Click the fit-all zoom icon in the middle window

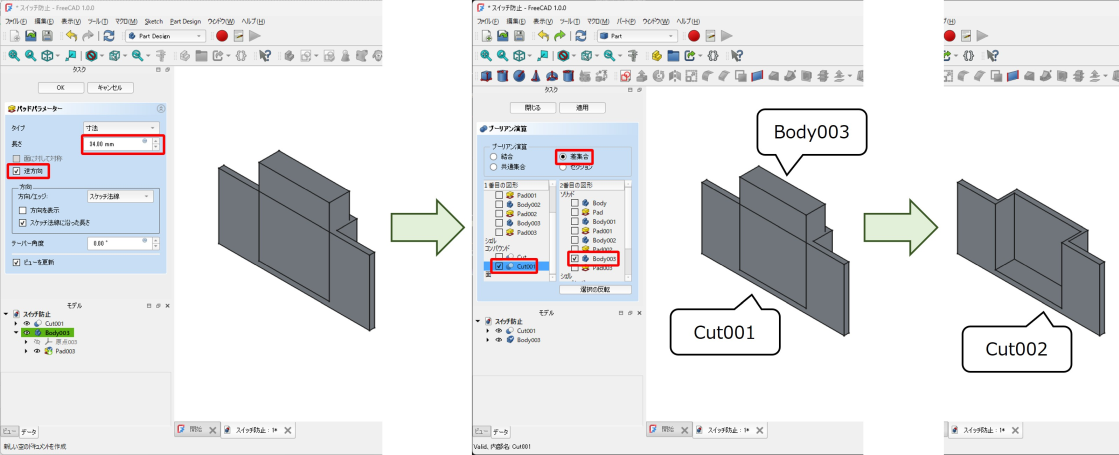(486, 56)
